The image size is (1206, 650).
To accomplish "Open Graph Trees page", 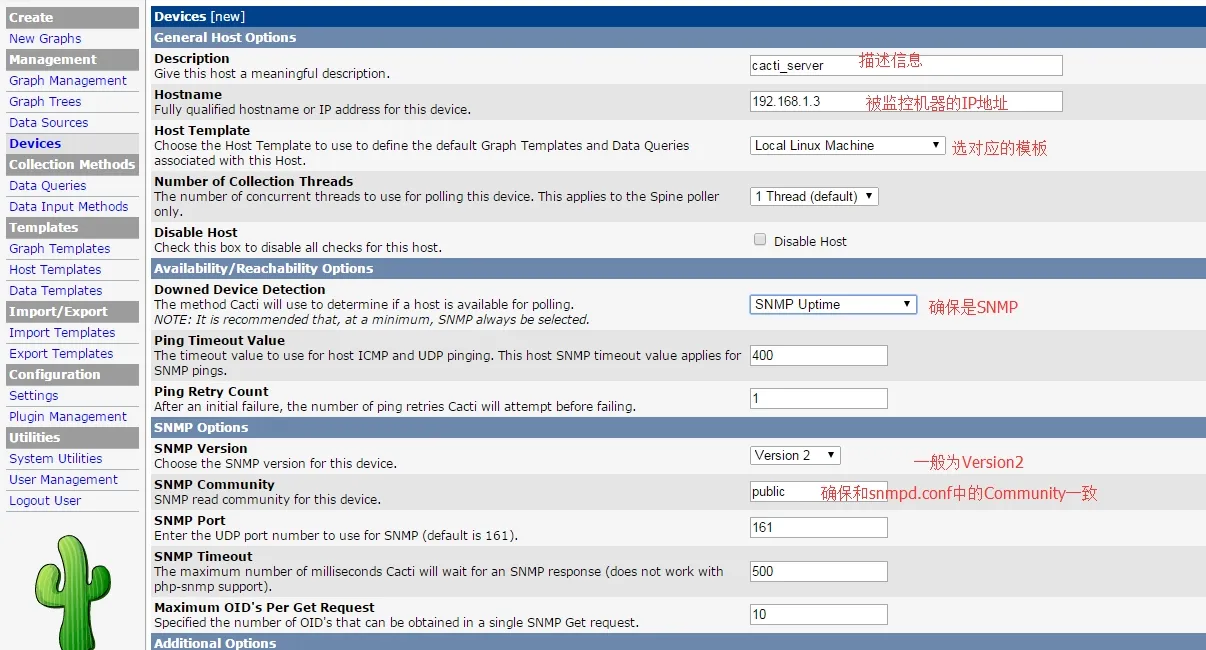I will coord(45,101).
